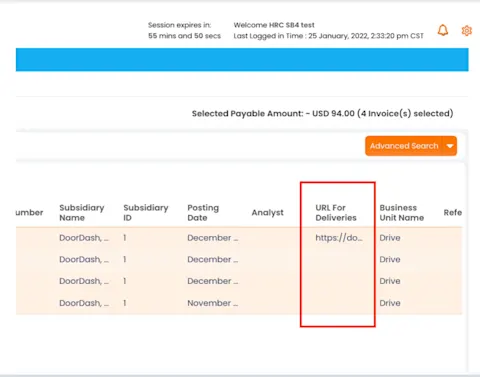The image size is (480, 377).
Task: Select the November posting date cell
Action: (213, 303)
